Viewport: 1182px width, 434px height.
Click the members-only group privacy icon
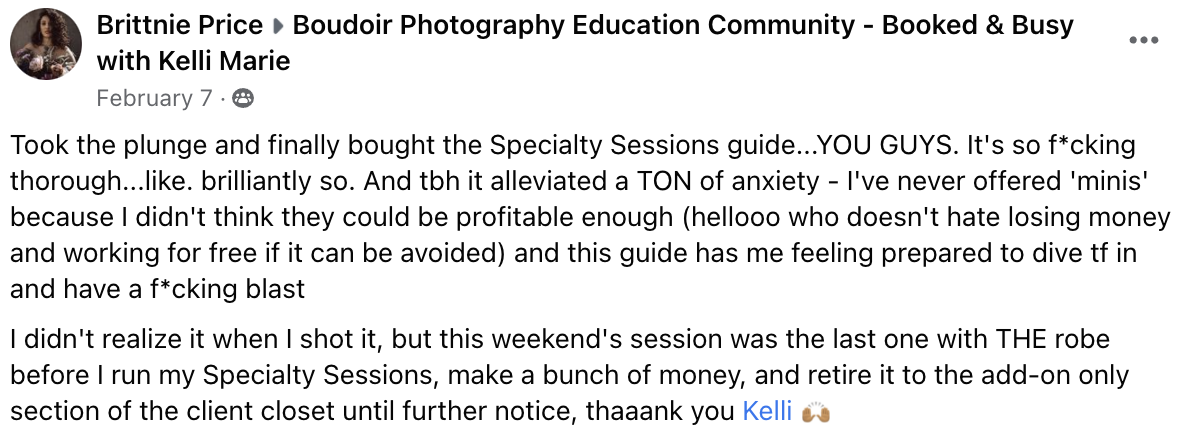coord(242,98)
